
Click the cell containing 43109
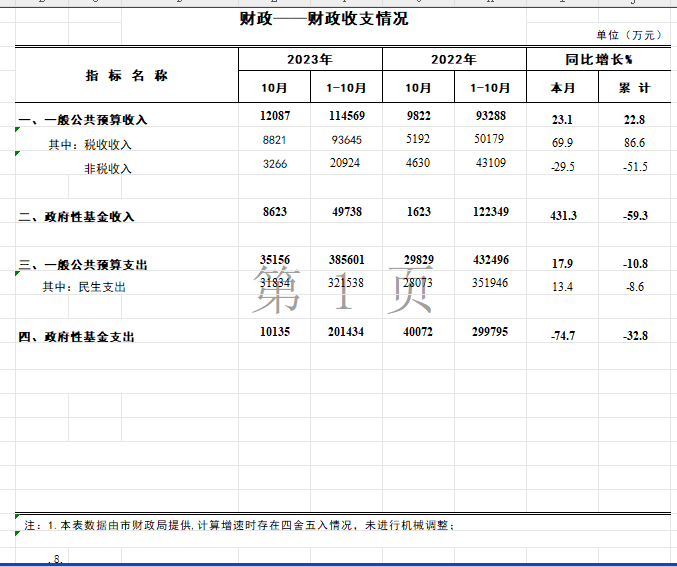(491, 163)
